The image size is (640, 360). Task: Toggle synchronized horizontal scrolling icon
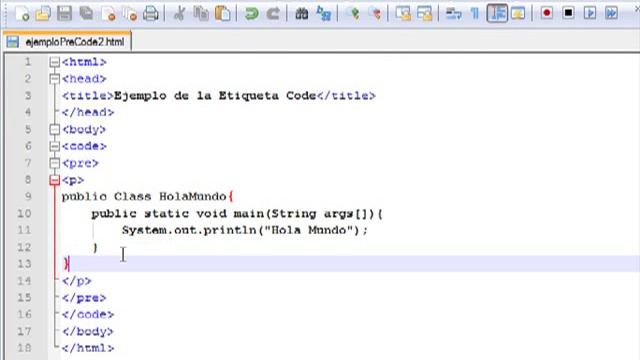click(424, 13)
